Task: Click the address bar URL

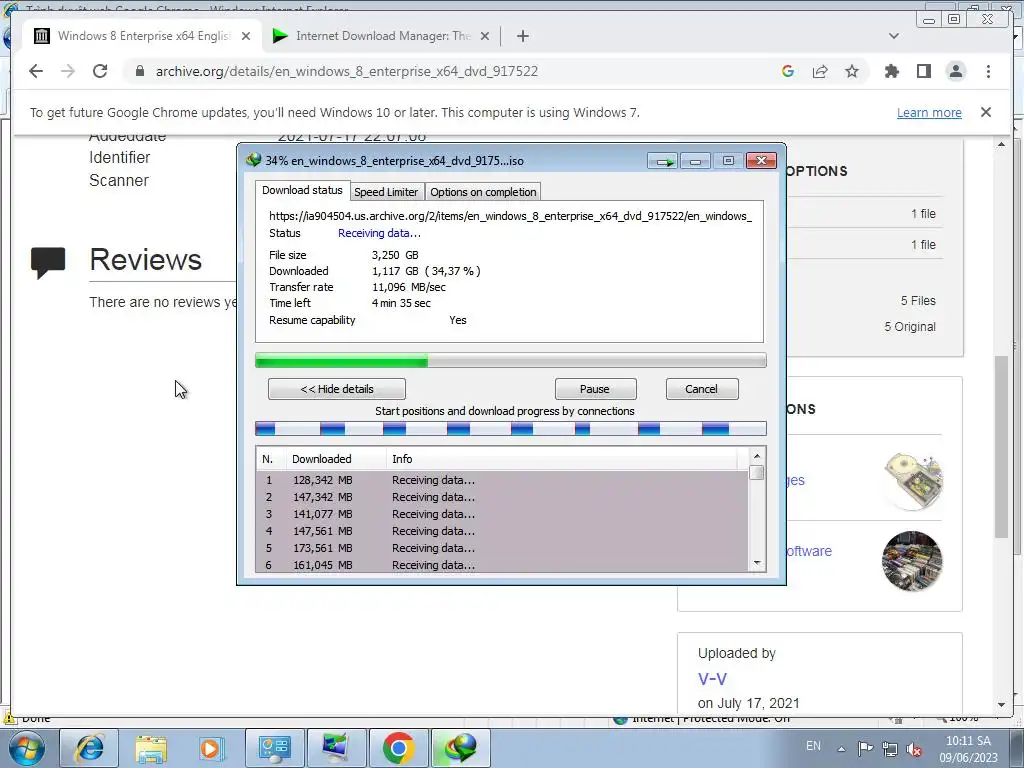Action: 346,71
